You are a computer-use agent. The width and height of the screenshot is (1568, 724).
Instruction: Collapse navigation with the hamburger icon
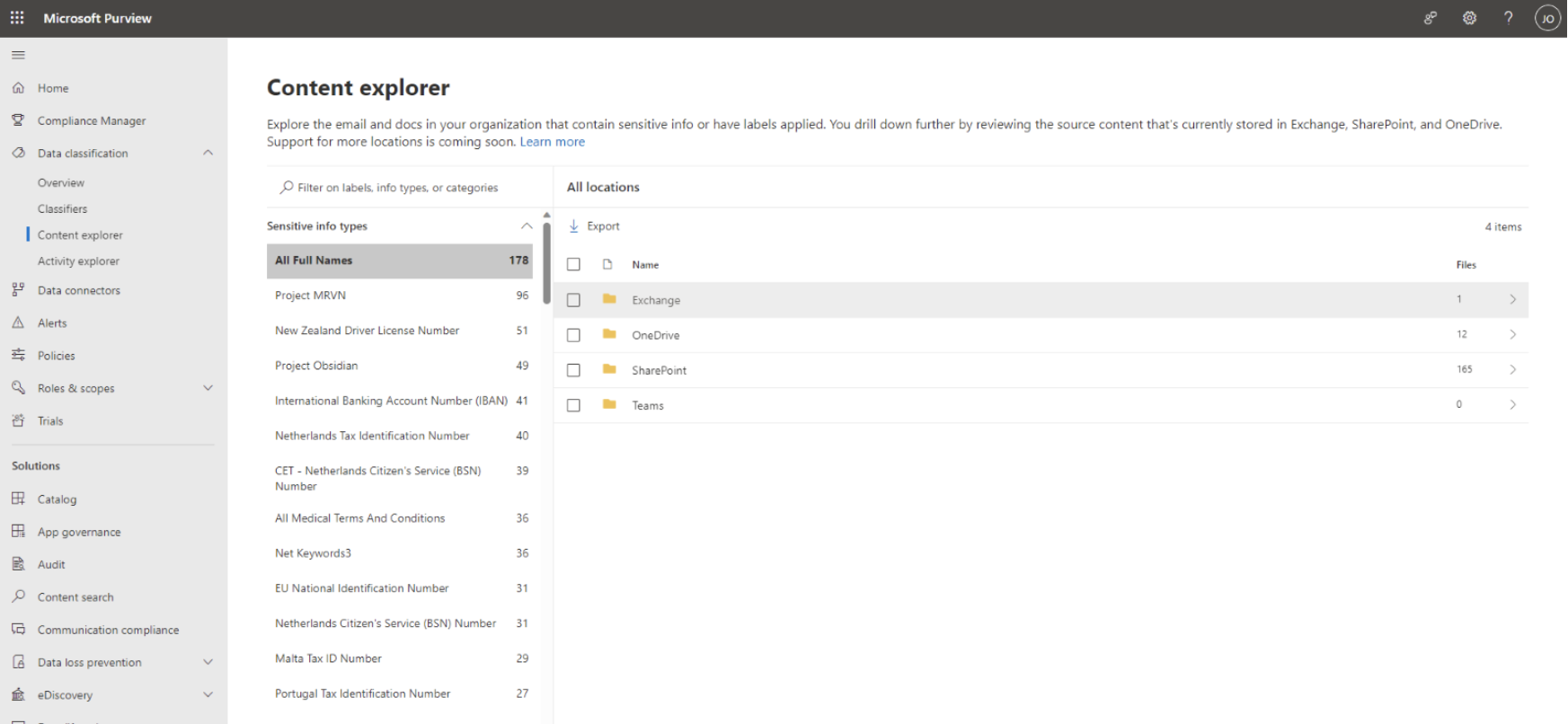click(18, 55)
